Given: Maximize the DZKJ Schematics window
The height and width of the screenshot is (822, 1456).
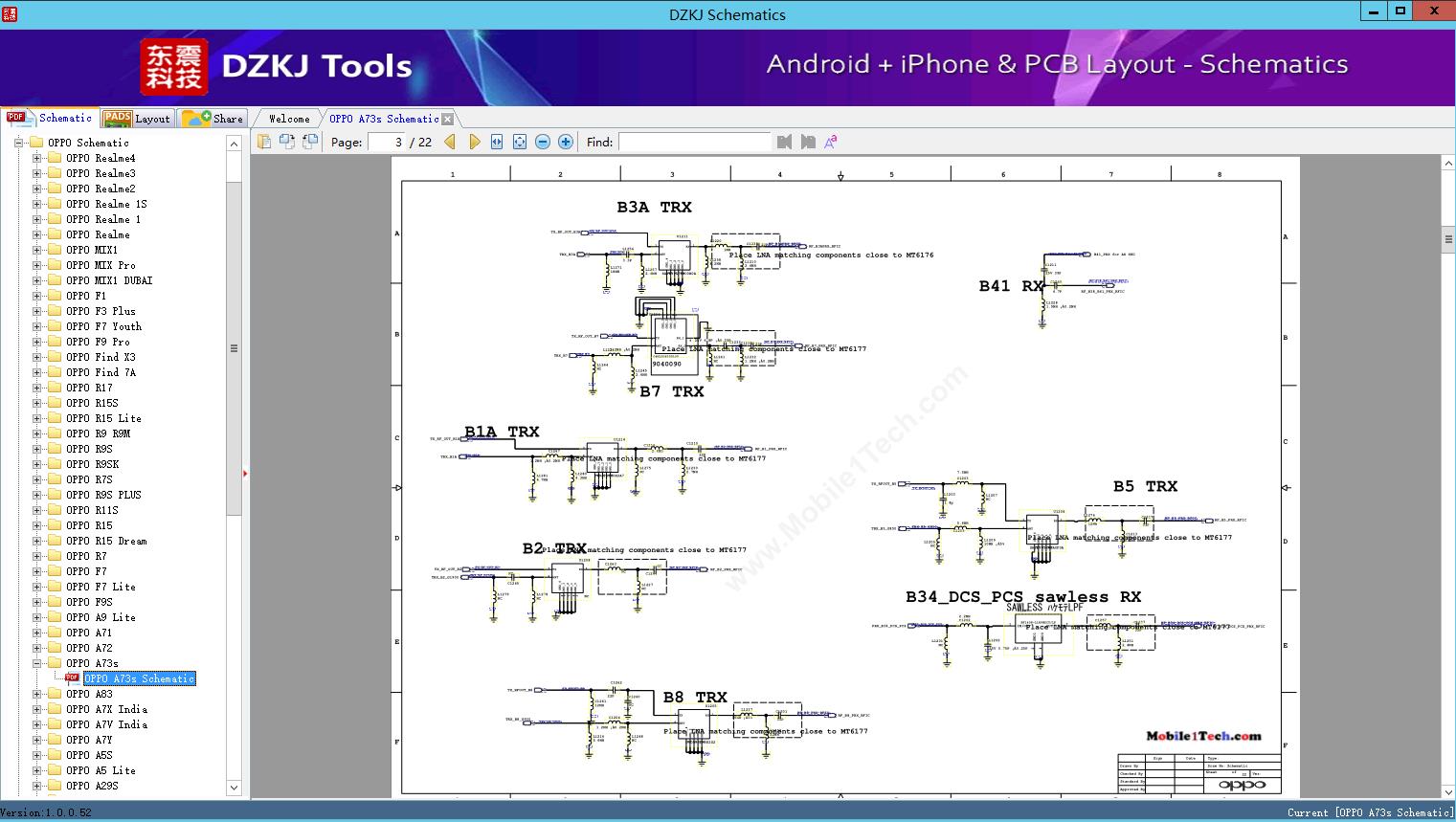Looking at the screenshot, I should pyautogui.click(x=1400, y=11).
